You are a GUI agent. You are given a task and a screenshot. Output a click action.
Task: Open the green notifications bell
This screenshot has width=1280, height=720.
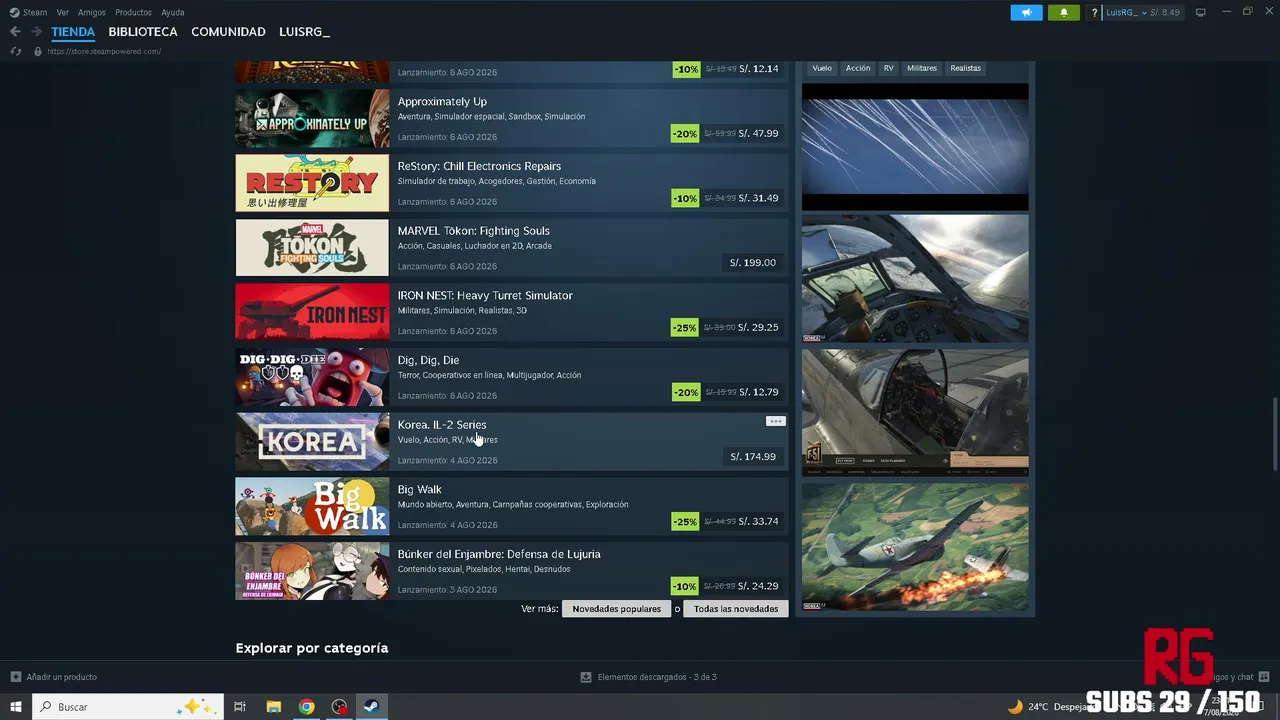[x=1063, y=12]
